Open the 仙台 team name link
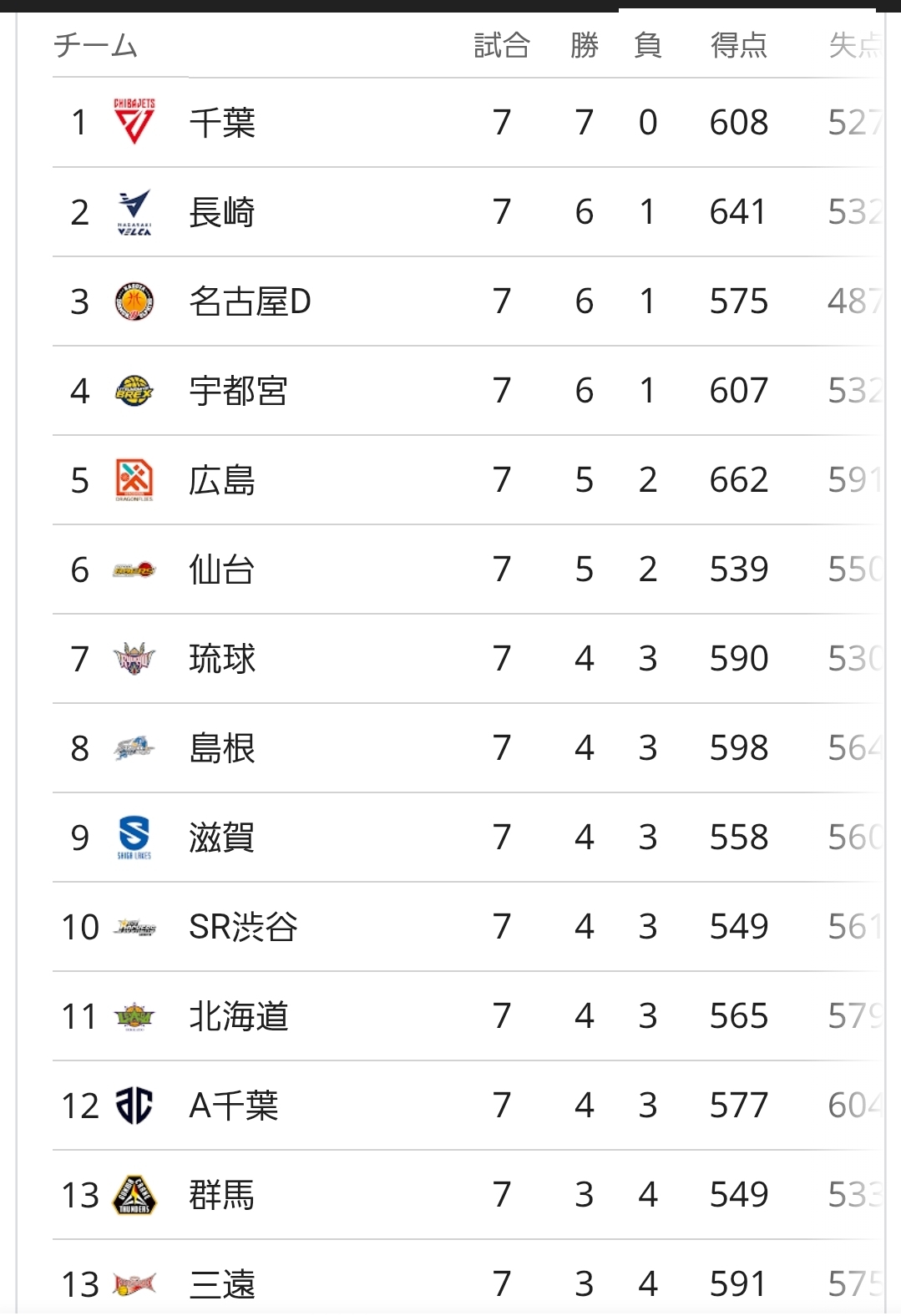Image resolution: width=901 pixels, height=1316 pixels. point(221,569)
